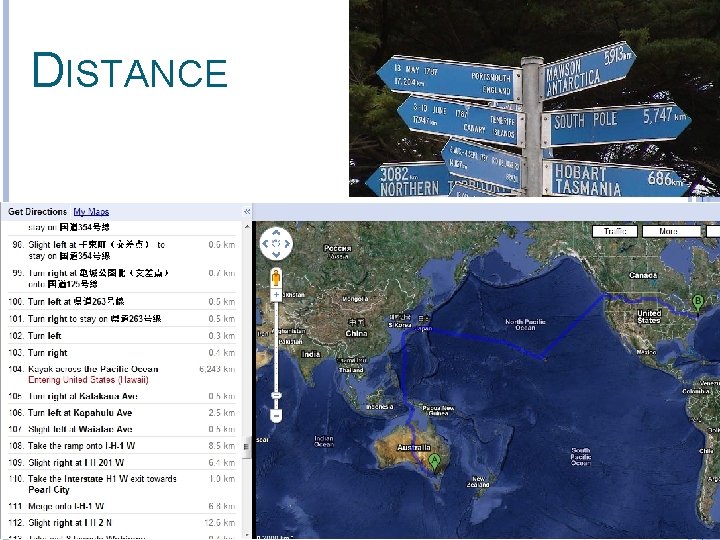
Task: Select step 110 exit towards Pearl City
Action: pyautogui.click(x=122, y=484)
